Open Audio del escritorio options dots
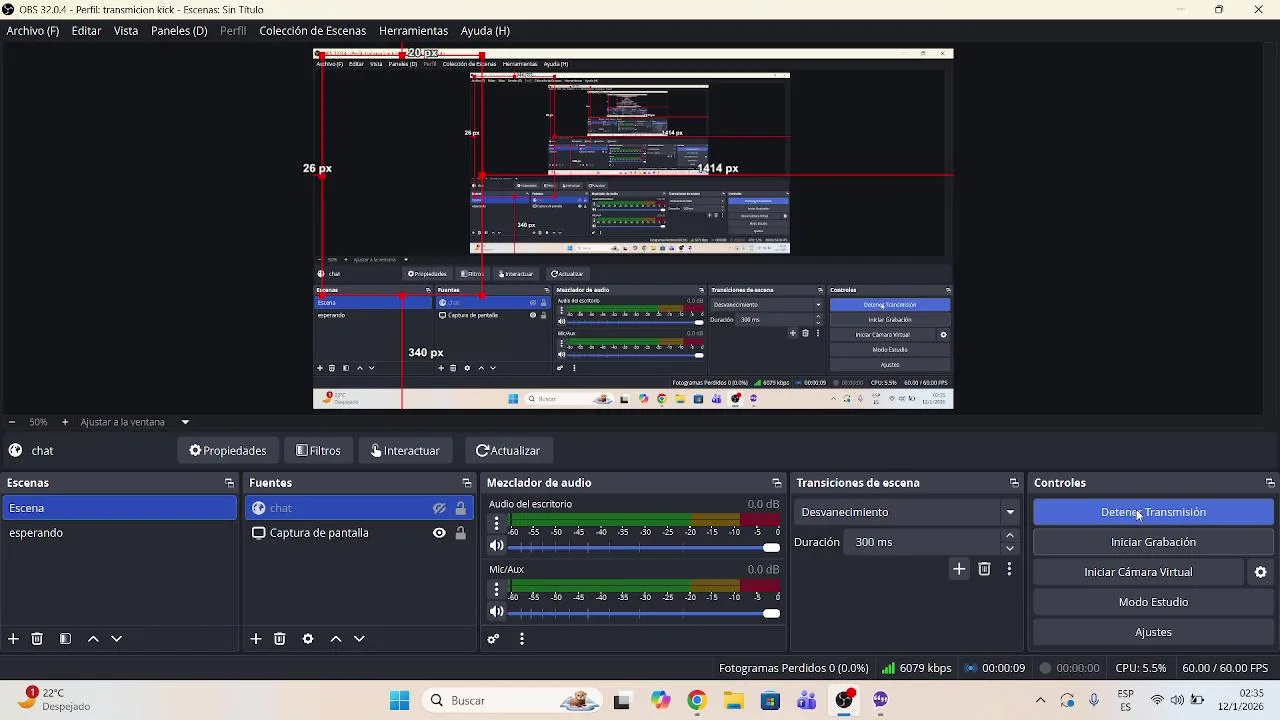Screen dimensions: 1280x720 (497, 524)
